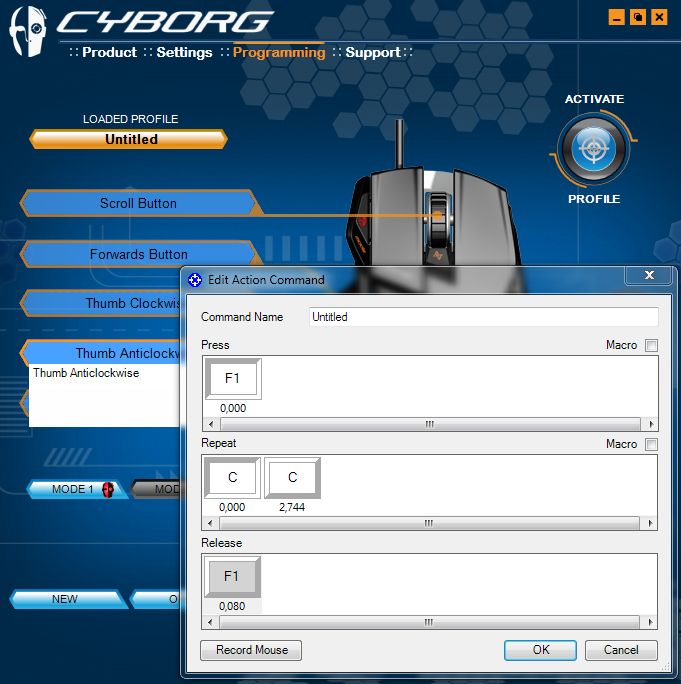Open the Loaded Profile Untitled selector
Image resolution: width=681 pixels, height=684 pixels.
pyautogui.click(x=131, y=140)
